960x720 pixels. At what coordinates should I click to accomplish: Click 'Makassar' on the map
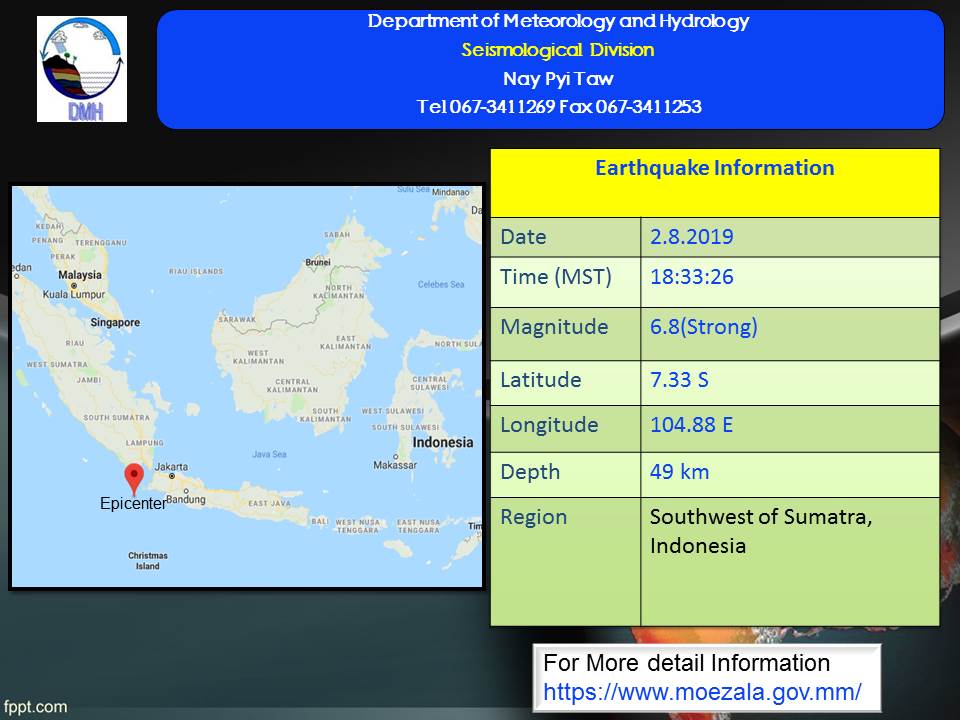(x=395, y=465)
